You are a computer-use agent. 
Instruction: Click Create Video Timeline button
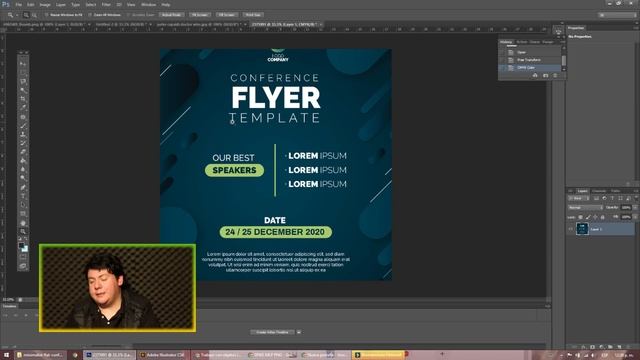[272, 332]
